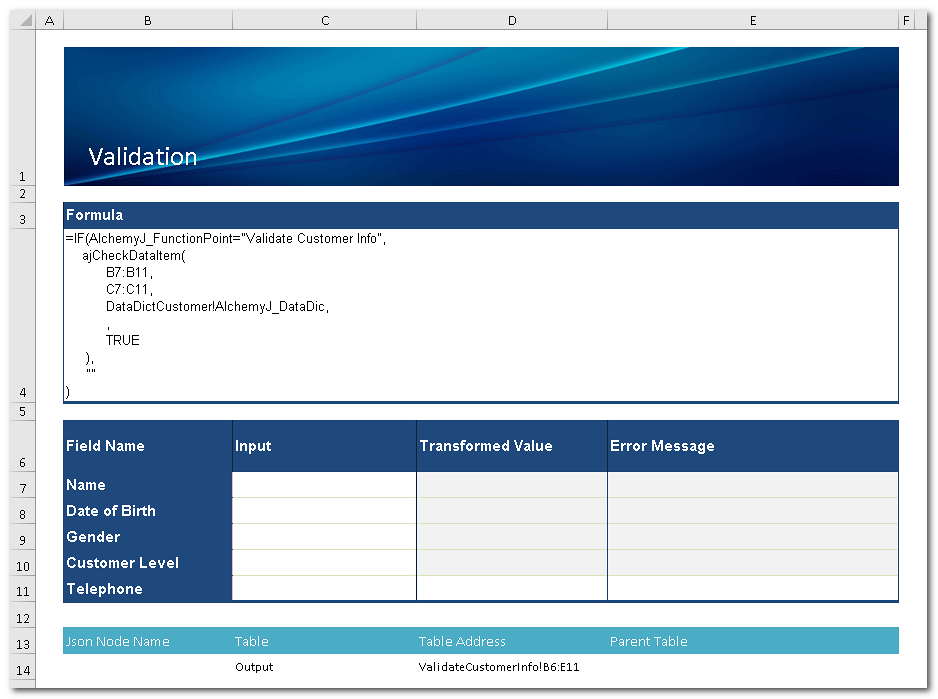Click the Date of Birth label
Viewport: 938px width, 699px height.
[x=148, y=510]
